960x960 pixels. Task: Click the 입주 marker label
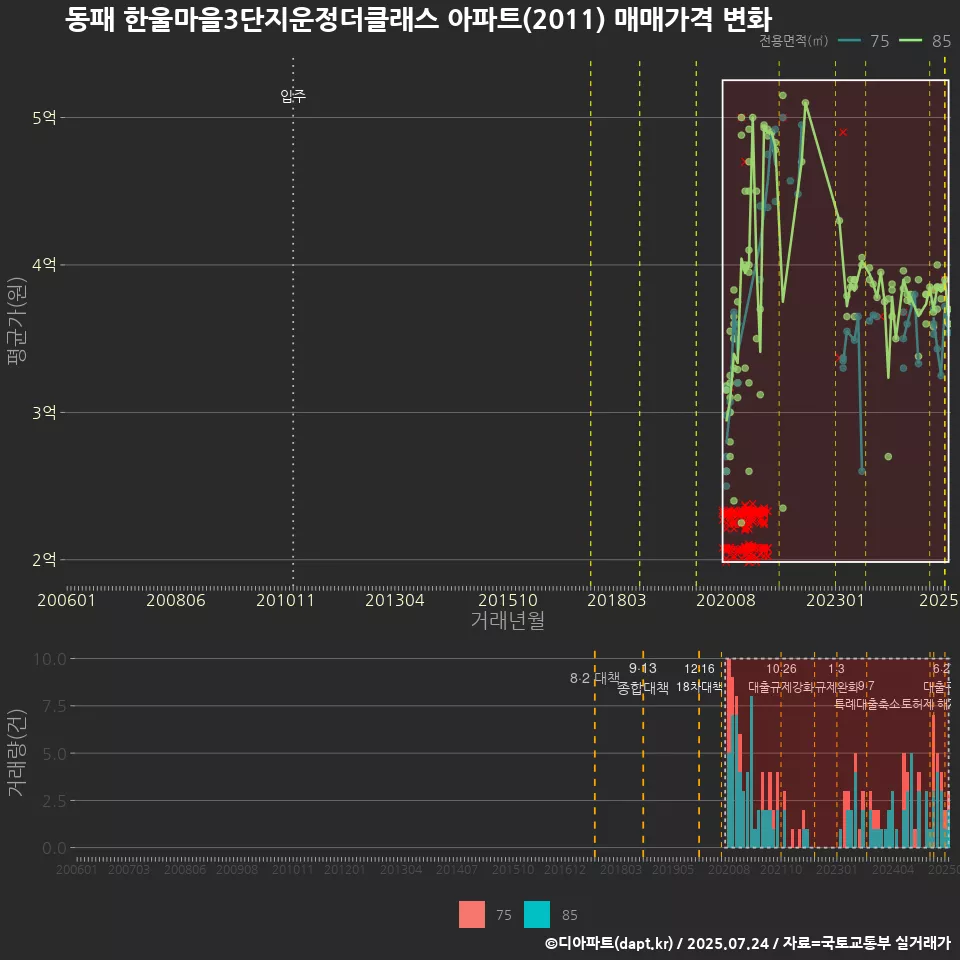click(x=293, y=96)
